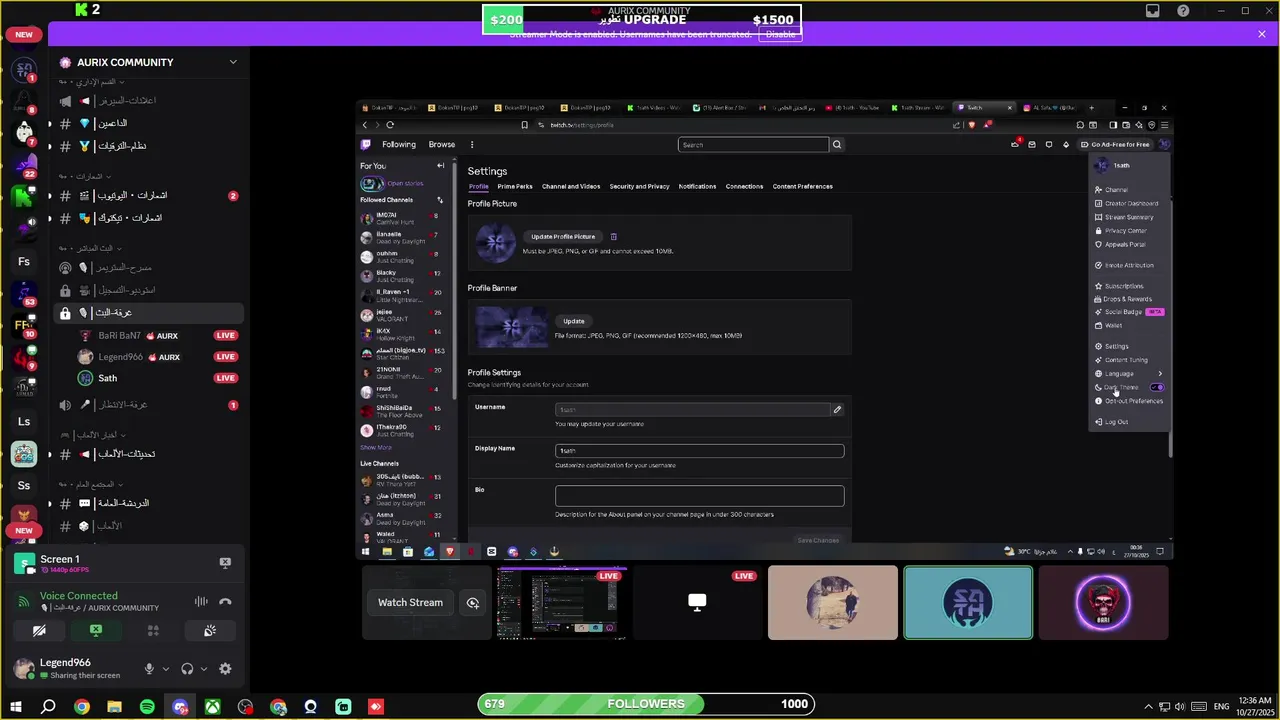The height and width of the screenshot is (720, 1280).
Task: Click the profile banner Update button
Action: pos(574,321)
